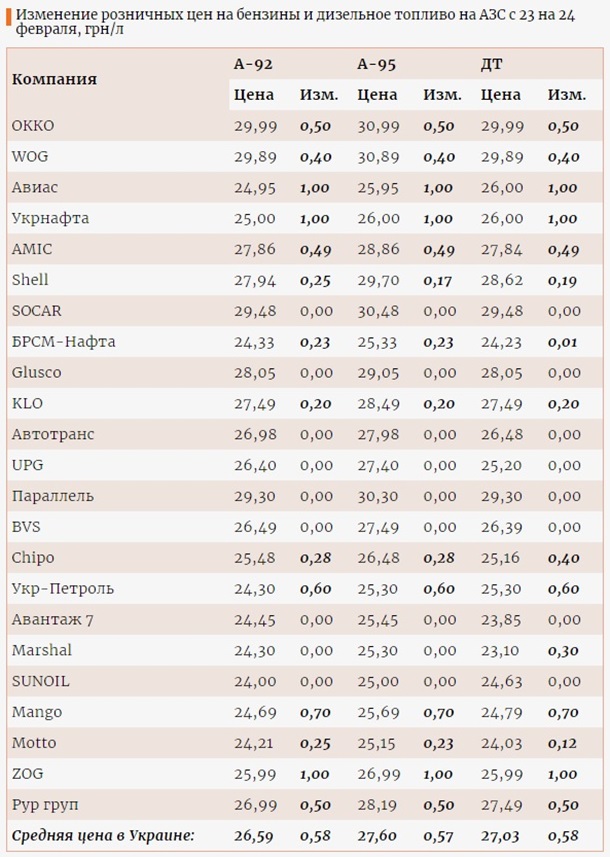Select the WOG row label
This screenshot has width=610, height=857.
point(30,157)
